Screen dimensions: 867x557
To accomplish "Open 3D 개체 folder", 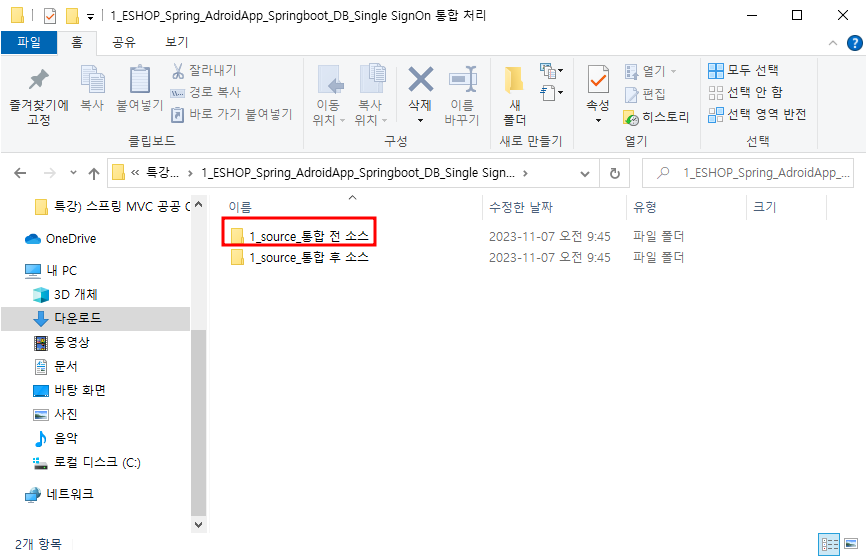I will (66, 295).
